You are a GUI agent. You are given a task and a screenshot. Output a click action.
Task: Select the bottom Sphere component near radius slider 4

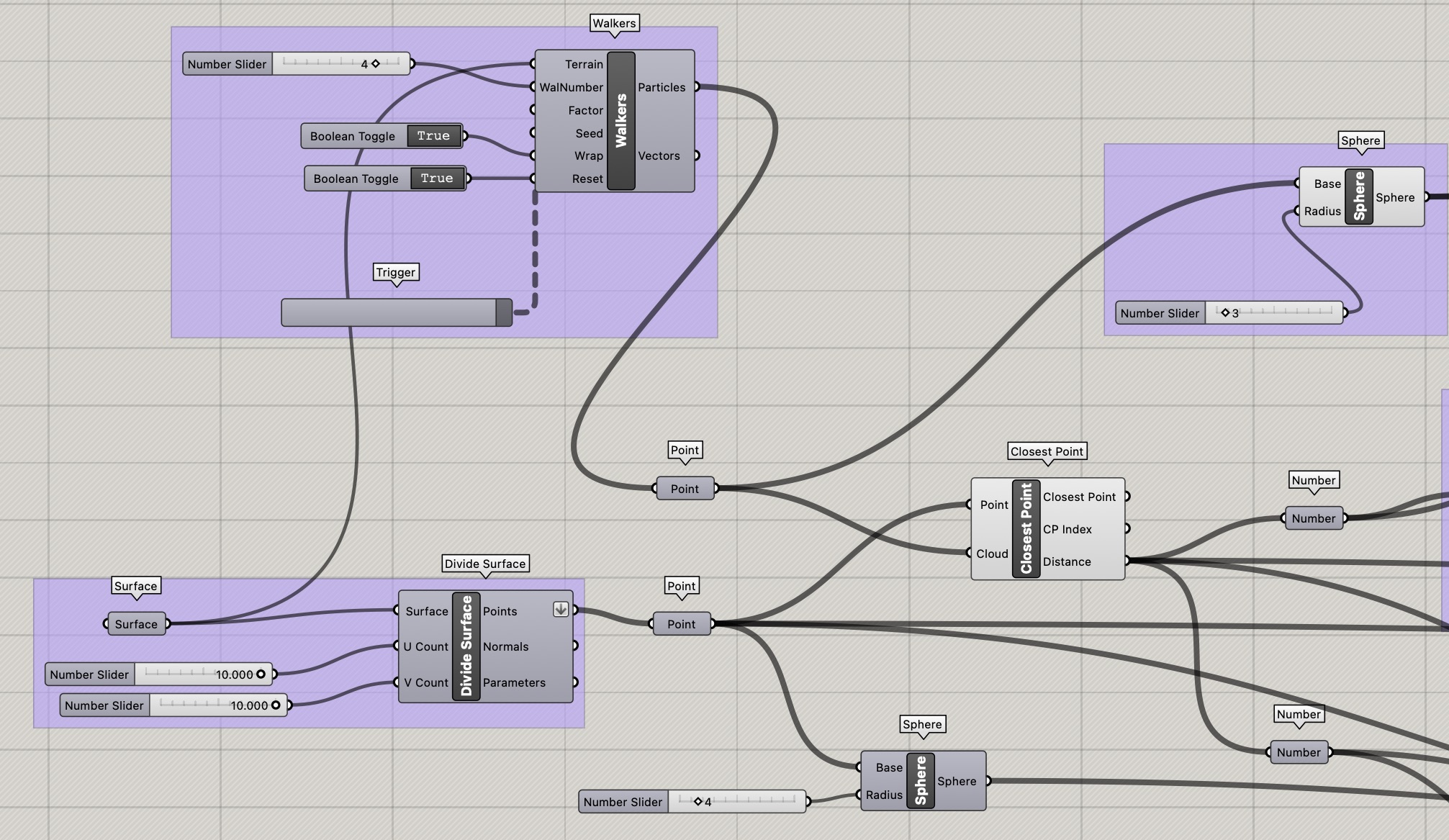point(920,781)
